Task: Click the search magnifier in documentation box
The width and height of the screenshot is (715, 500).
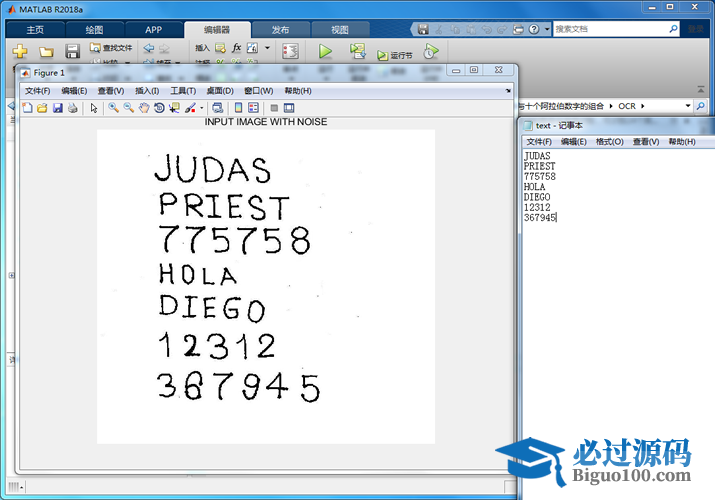Action: coord(674,29)
